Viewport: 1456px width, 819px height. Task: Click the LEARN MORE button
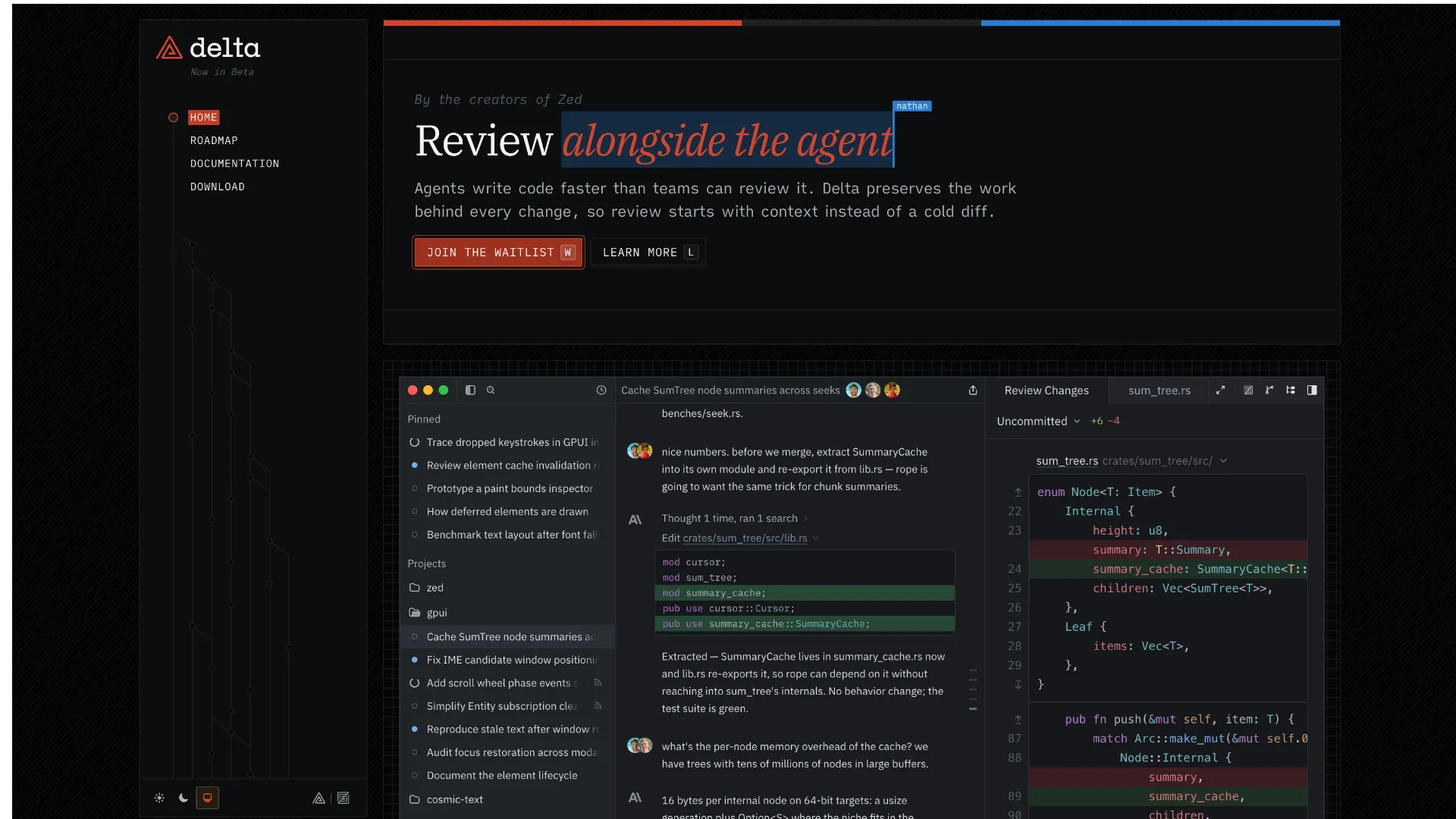(x=648, y=253)
